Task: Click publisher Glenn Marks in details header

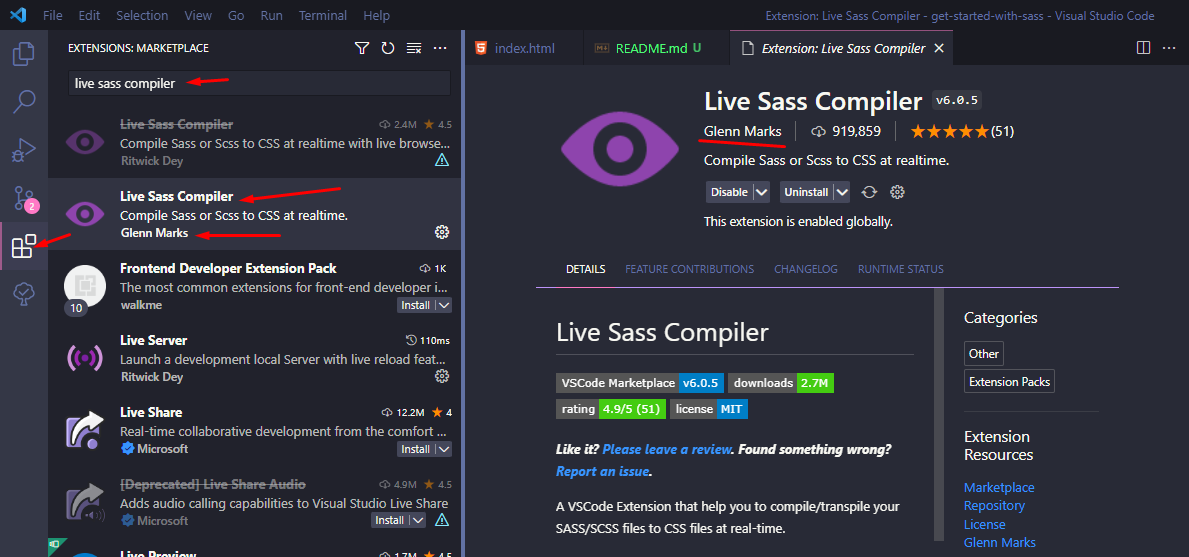Action: (x=742, y=131)
